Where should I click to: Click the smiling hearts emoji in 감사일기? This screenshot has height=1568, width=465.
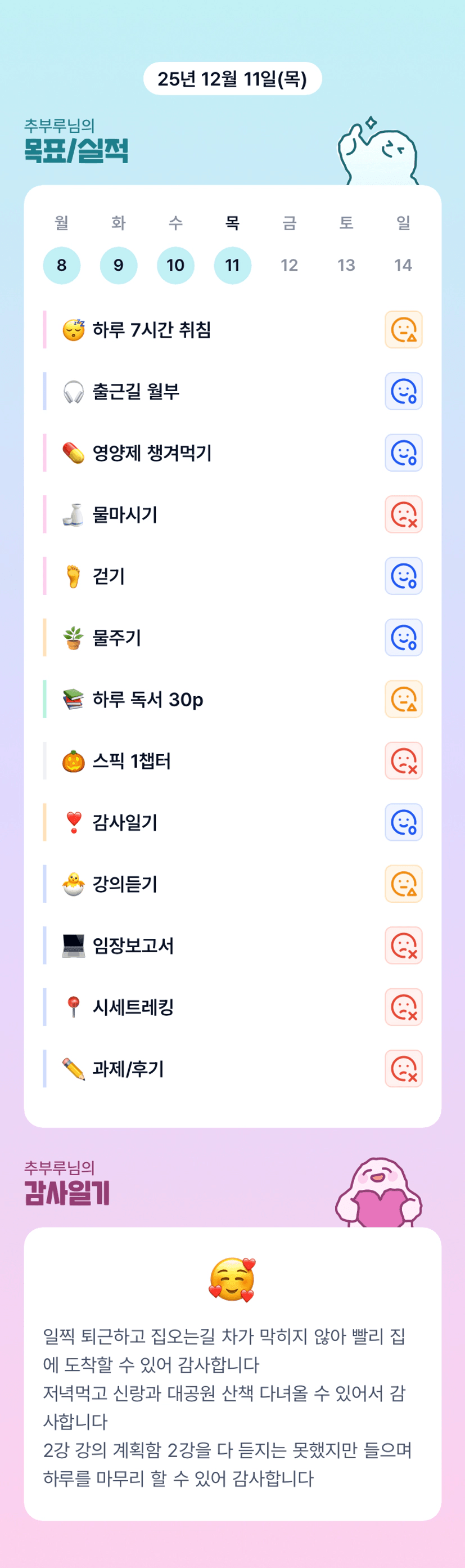tap(232, 1279)
